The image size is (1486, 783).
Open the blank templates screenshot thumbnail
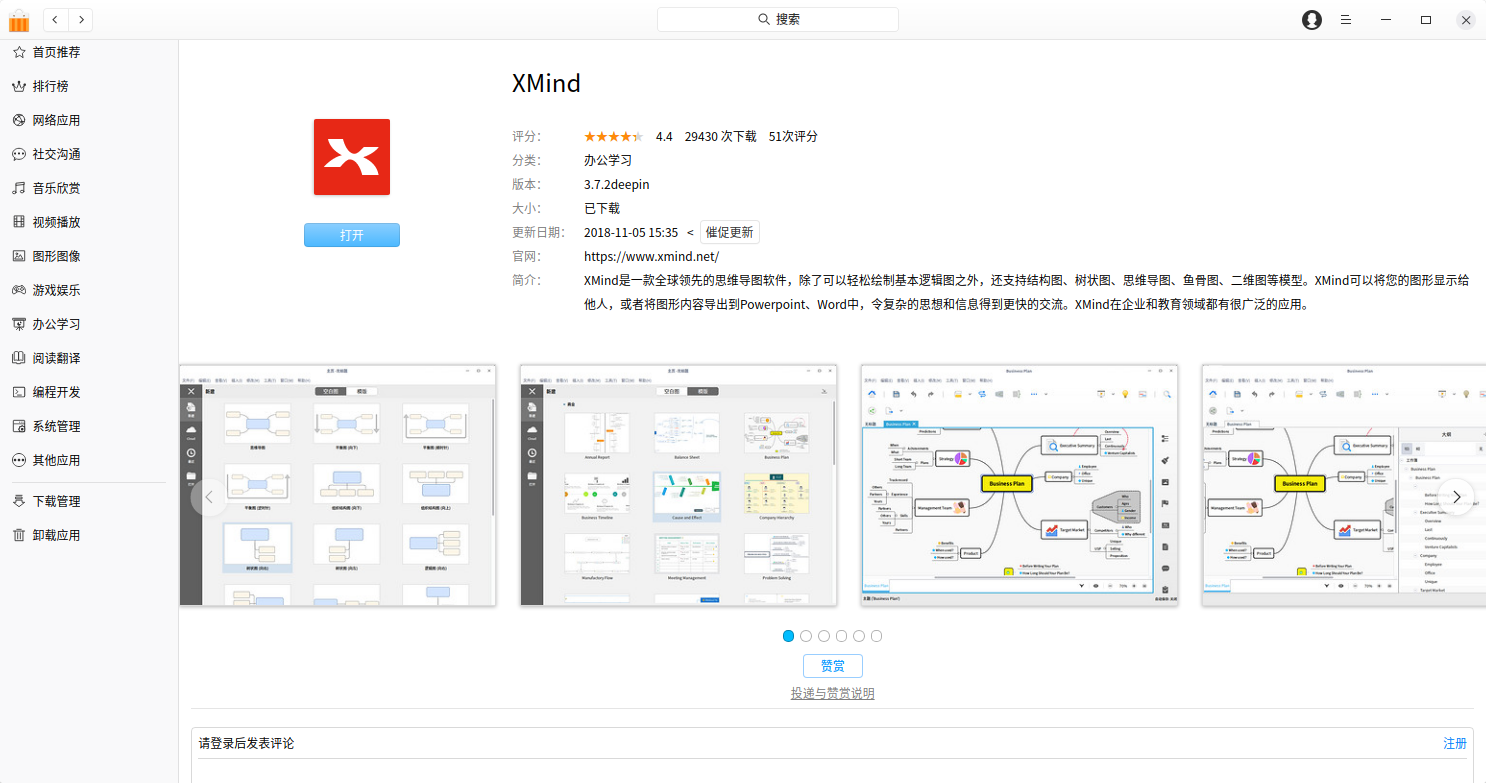[338, 485]
